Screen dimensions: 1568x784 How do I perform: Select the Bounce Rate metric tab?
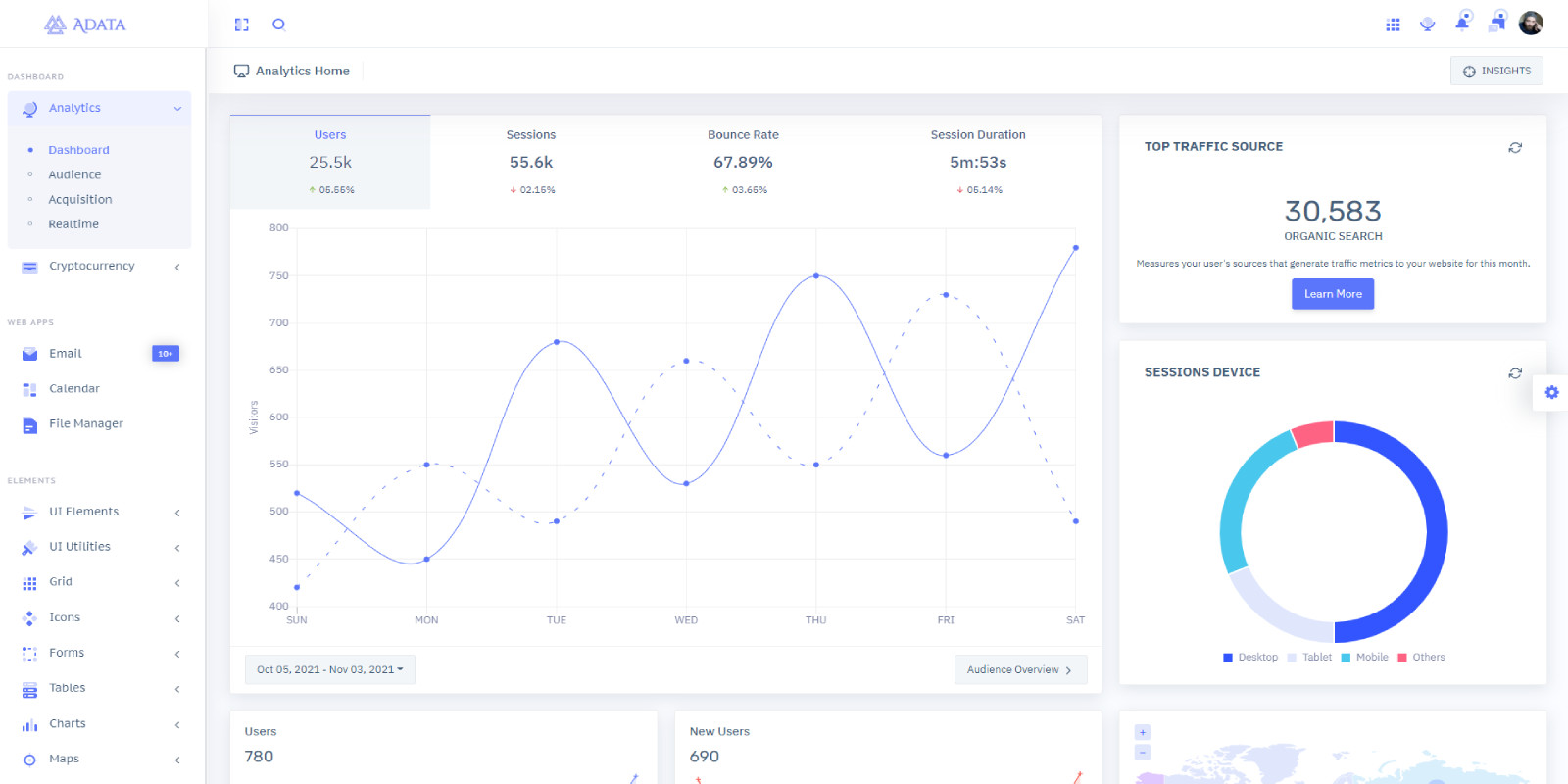point(743,161)
